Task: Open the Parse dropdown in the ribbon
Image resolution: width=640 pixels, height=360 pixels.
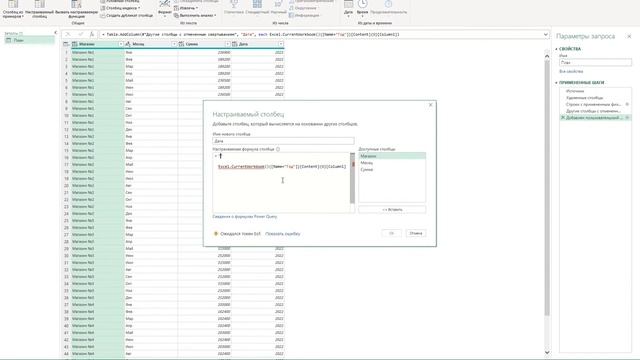Action: pyautogui.click(x=195, y=15)
